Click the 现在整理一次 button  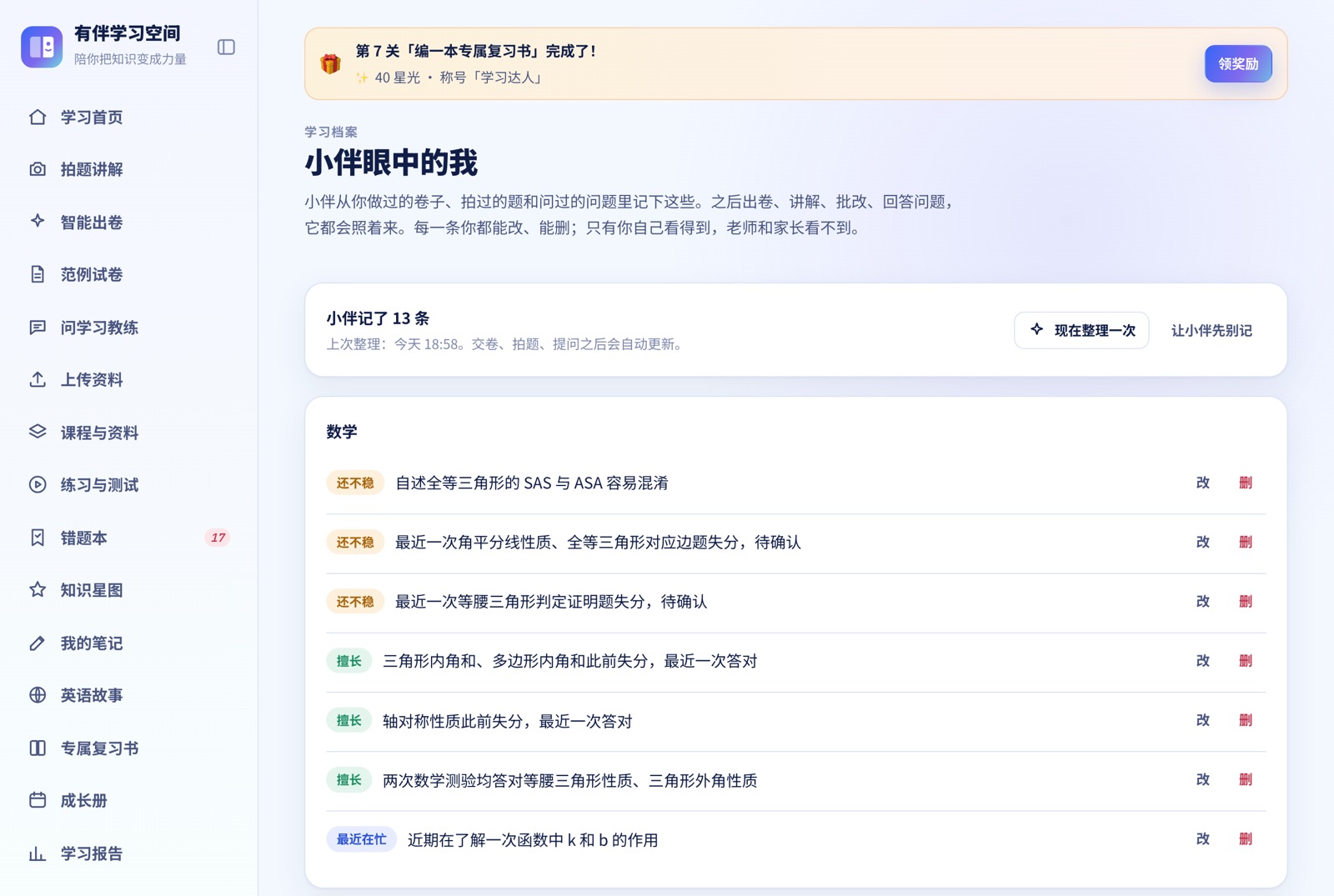click(1081, 330)
